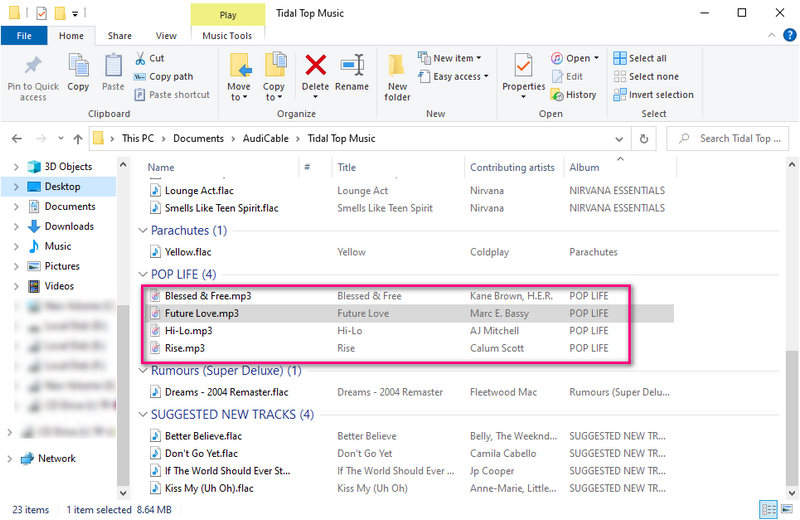This screenshot has width=800, height=520.
Task: Go up one folder level
Action: 78,138
